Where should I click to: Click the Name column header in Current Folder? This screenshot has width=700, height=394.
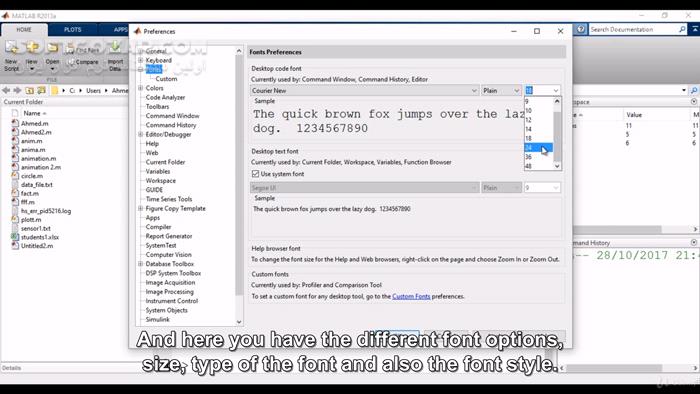tap(32, 113)
